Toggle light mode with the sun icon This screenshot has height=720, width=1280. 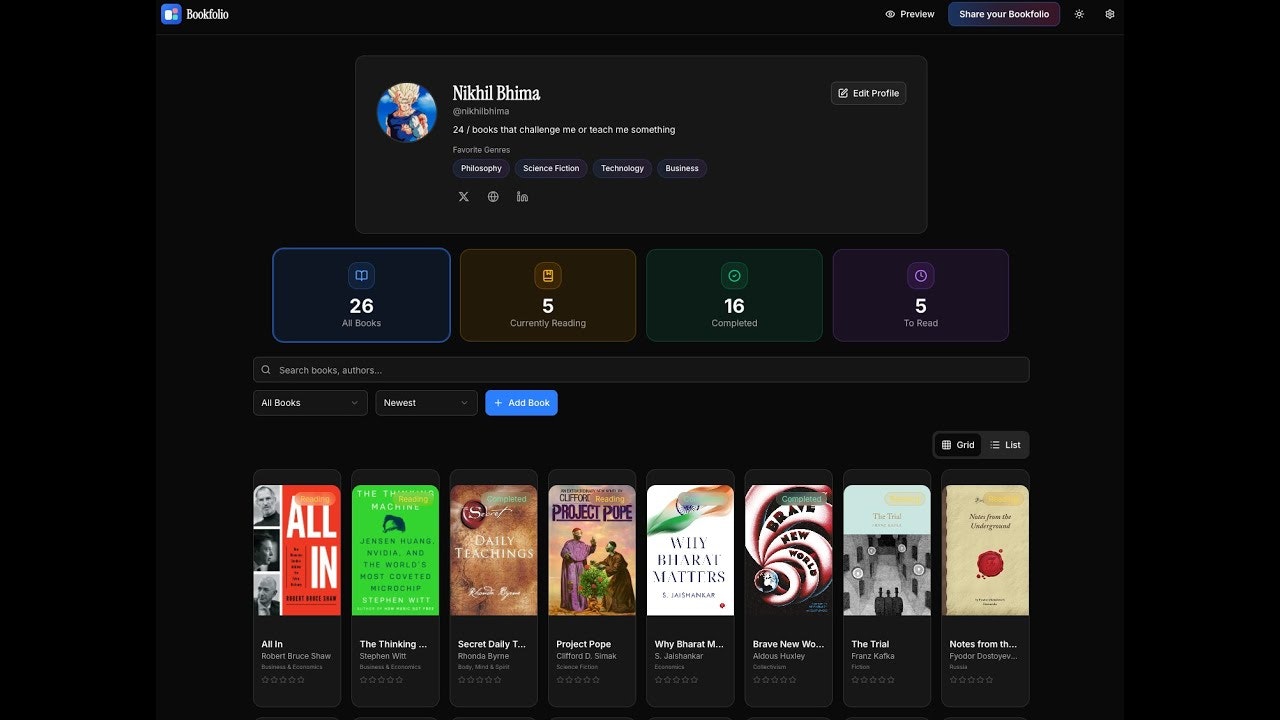click(1078, 14)
